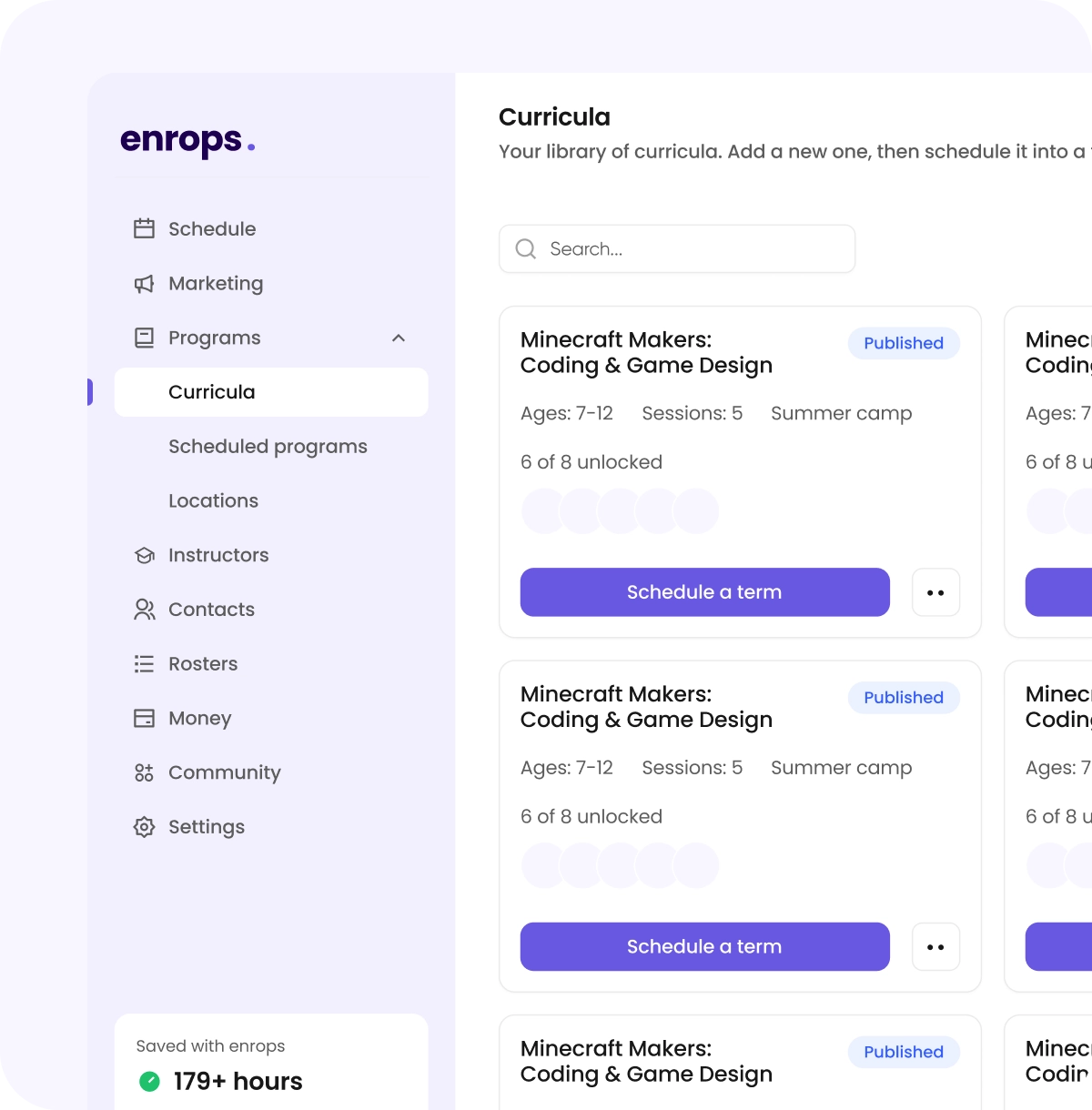1092x1110 pixels.
Task: Click 'Summer camp' on first card
Action: [x=842, y=414]
